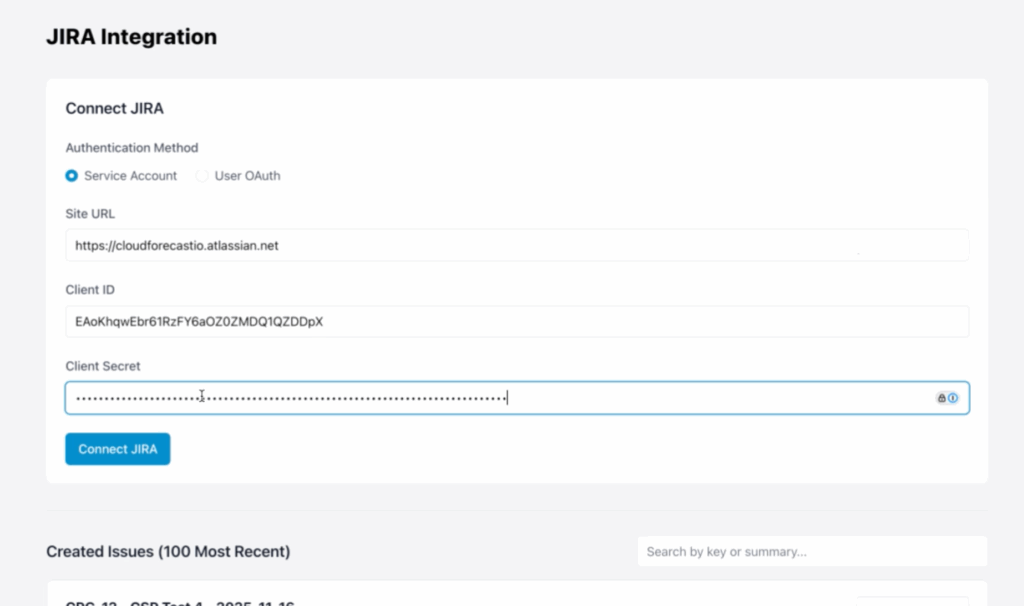Click the search by key or summary box

click(x=811, y=551)
